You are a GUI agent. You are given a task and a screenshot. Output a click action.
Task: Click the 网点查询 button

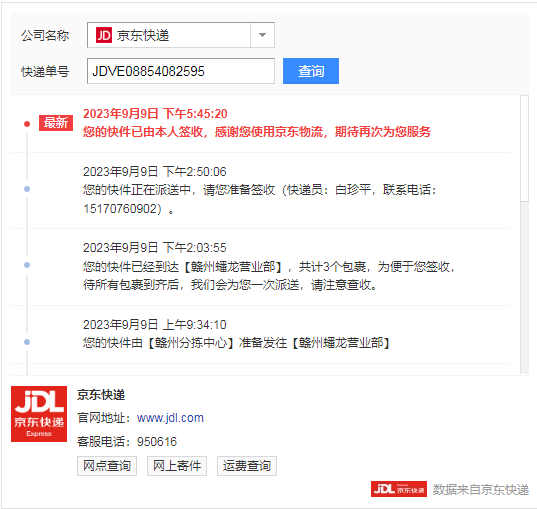(x=107, y=466)
